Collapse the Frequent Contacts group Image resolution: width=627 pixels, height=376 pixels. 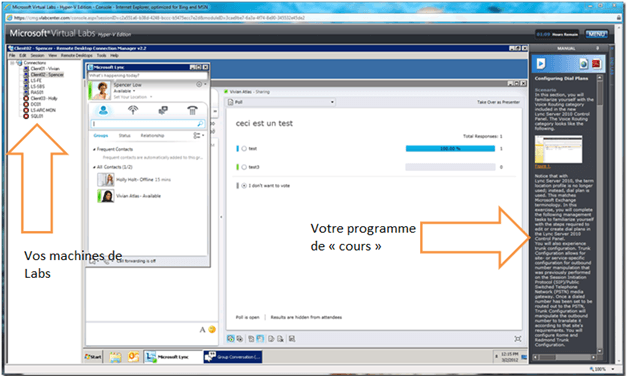[94, 149]
